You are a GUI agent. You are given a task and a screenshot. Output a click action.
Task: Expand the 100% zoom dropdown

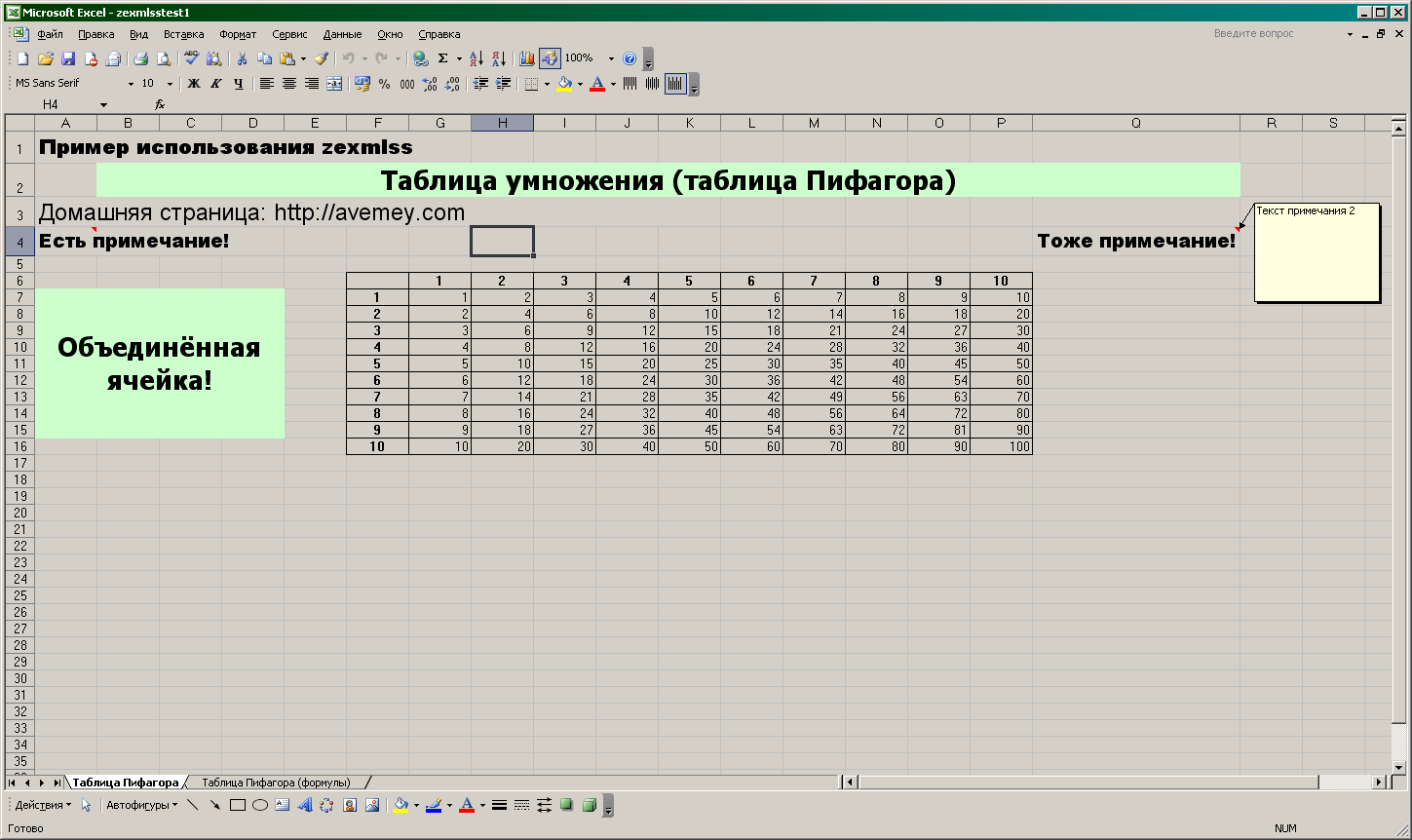(611, 58)
